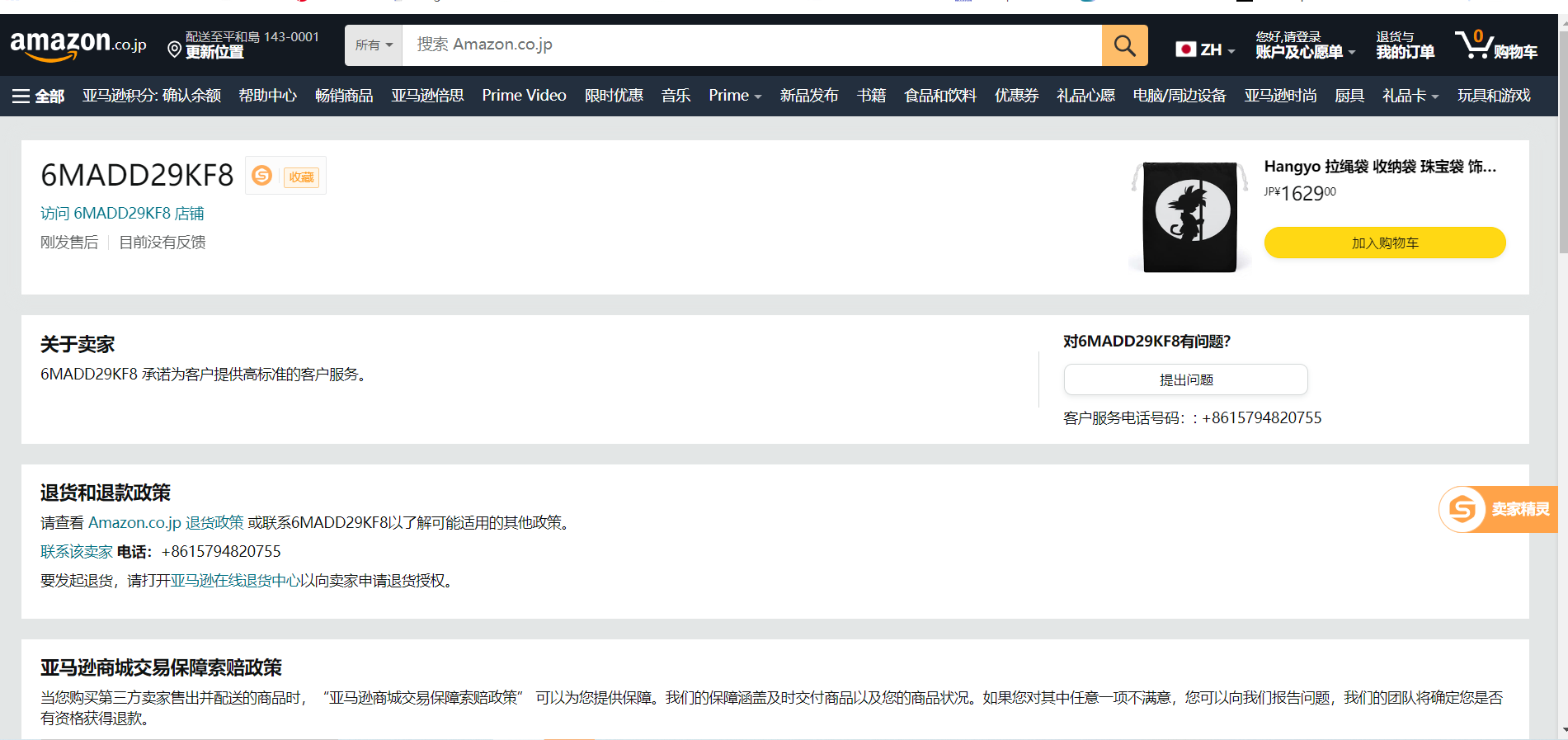
Task: Open 礼品心愿 navigation item
Action: pyautogui.click(x=1085, y=96)
